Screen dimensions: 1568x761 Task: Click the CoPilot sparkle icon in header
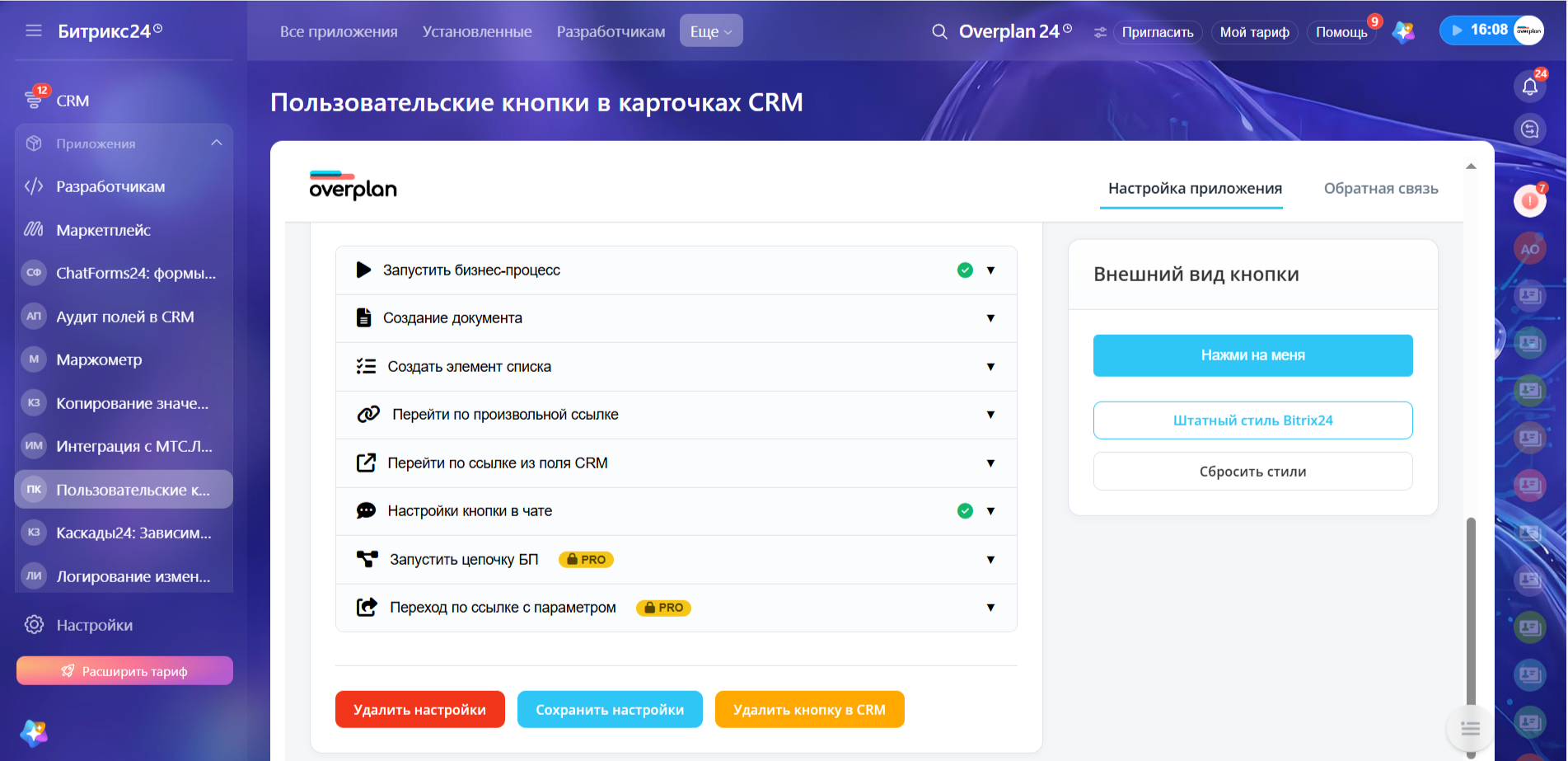pyautogui.click(x=1403, y=31)
